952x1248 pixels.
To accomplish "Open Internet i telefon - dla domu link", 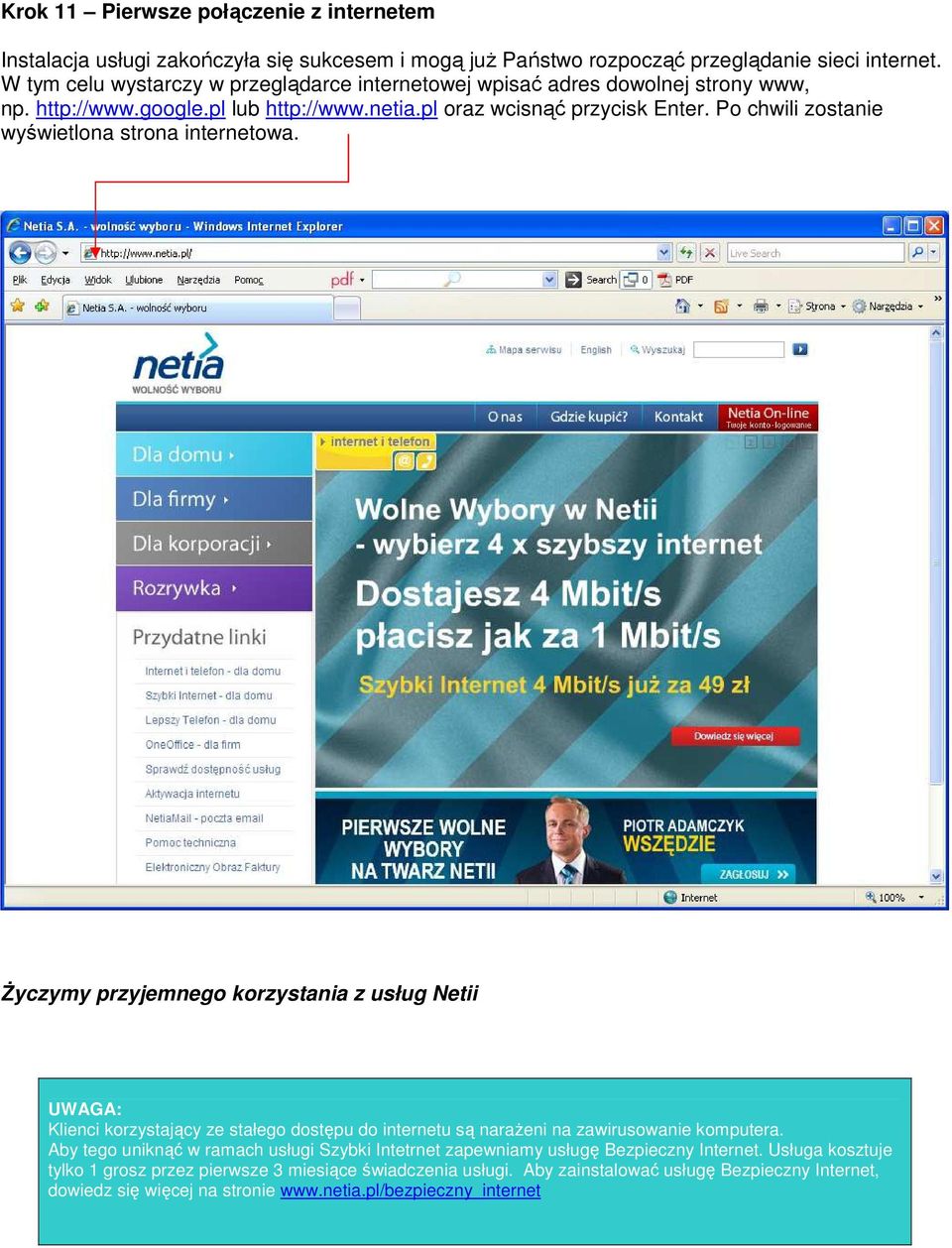I will 213,671.
